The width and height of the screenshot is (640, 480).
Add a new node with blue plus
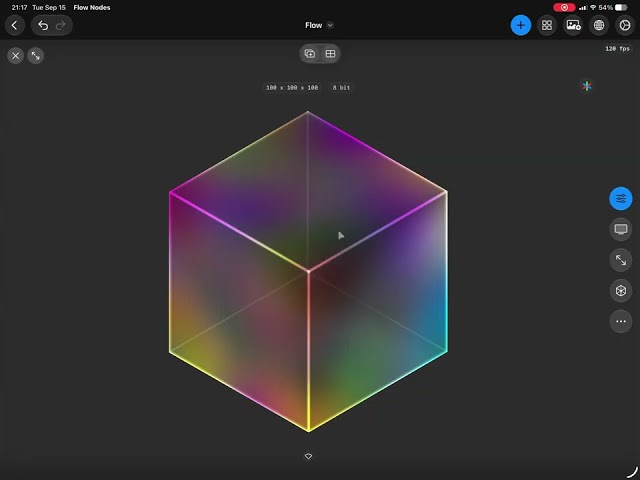(521, 25)
